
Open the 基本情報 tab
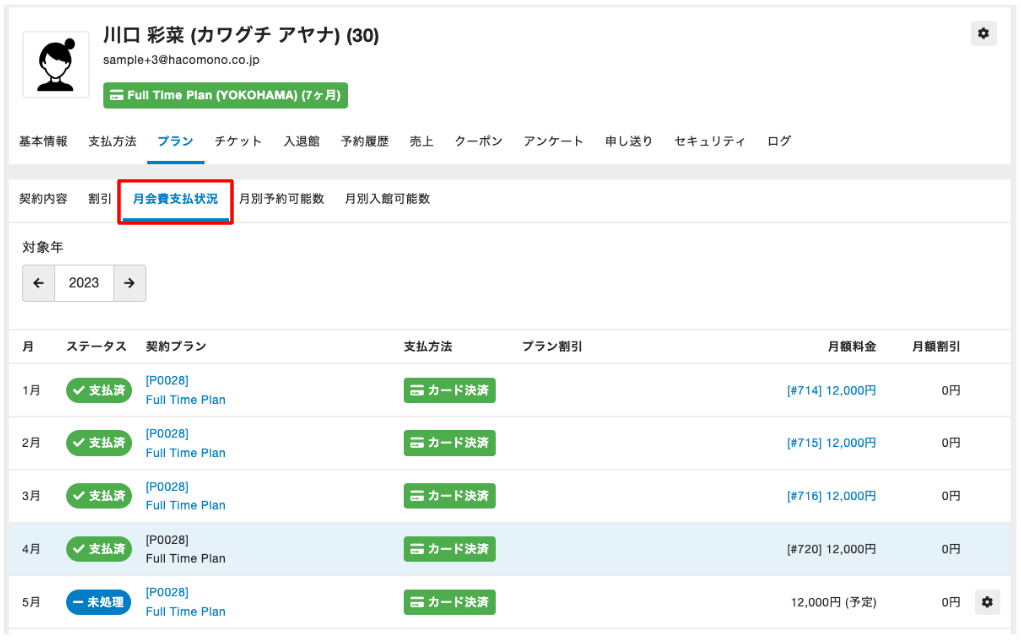(x=43, y=142)
